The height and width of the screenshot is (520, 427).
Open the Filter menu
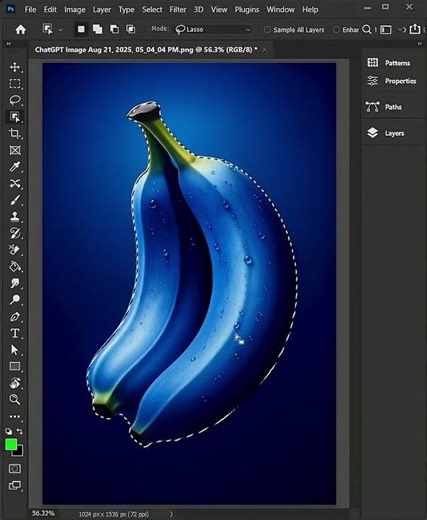(178, 10)
